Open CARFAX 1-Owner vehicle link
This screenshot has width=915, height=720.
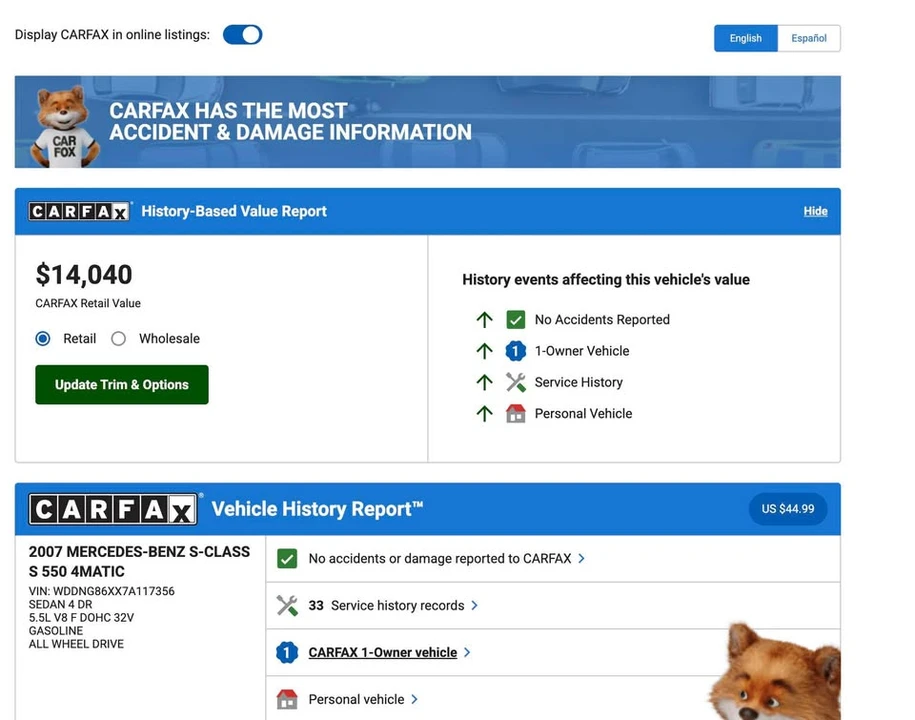[x=383, y=652]
